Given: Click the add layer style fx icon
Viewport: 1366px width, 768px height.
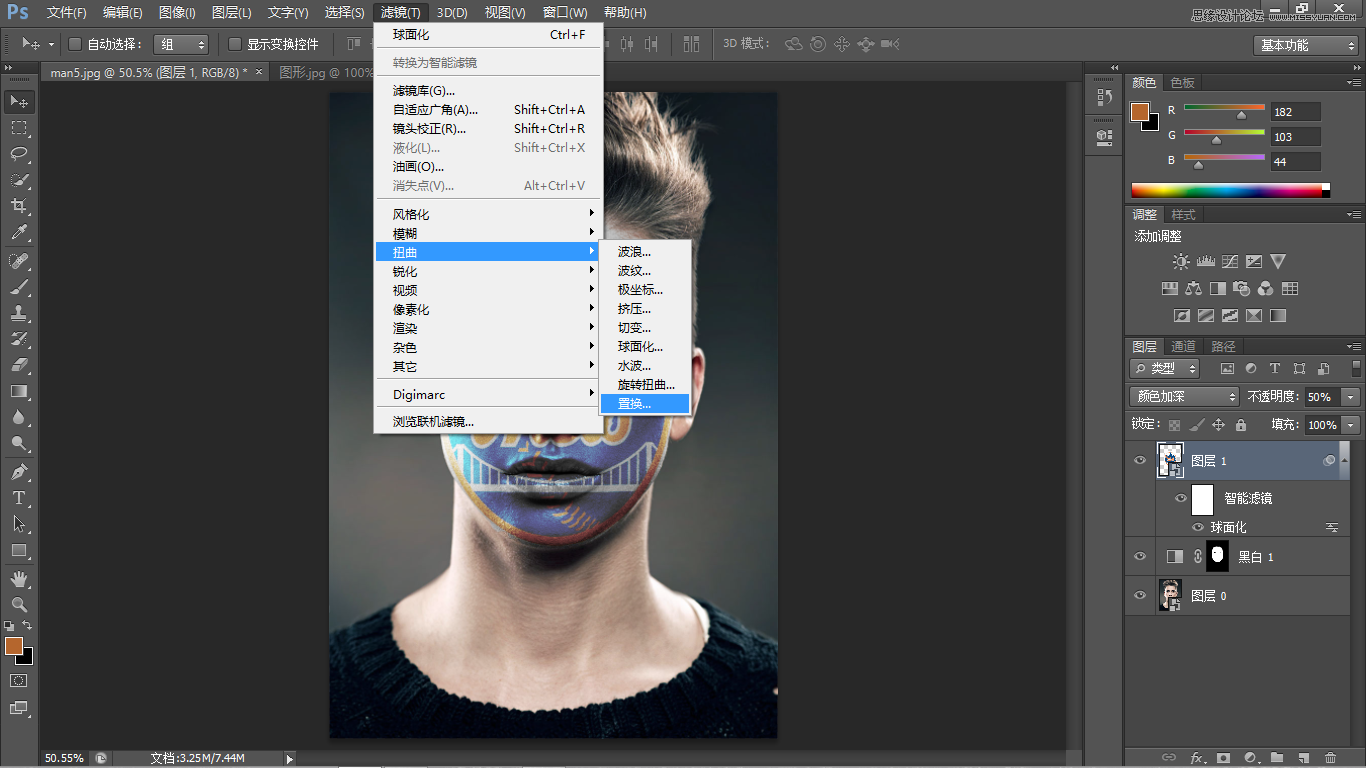Looking at the screenshot, I should (1195, 758).
